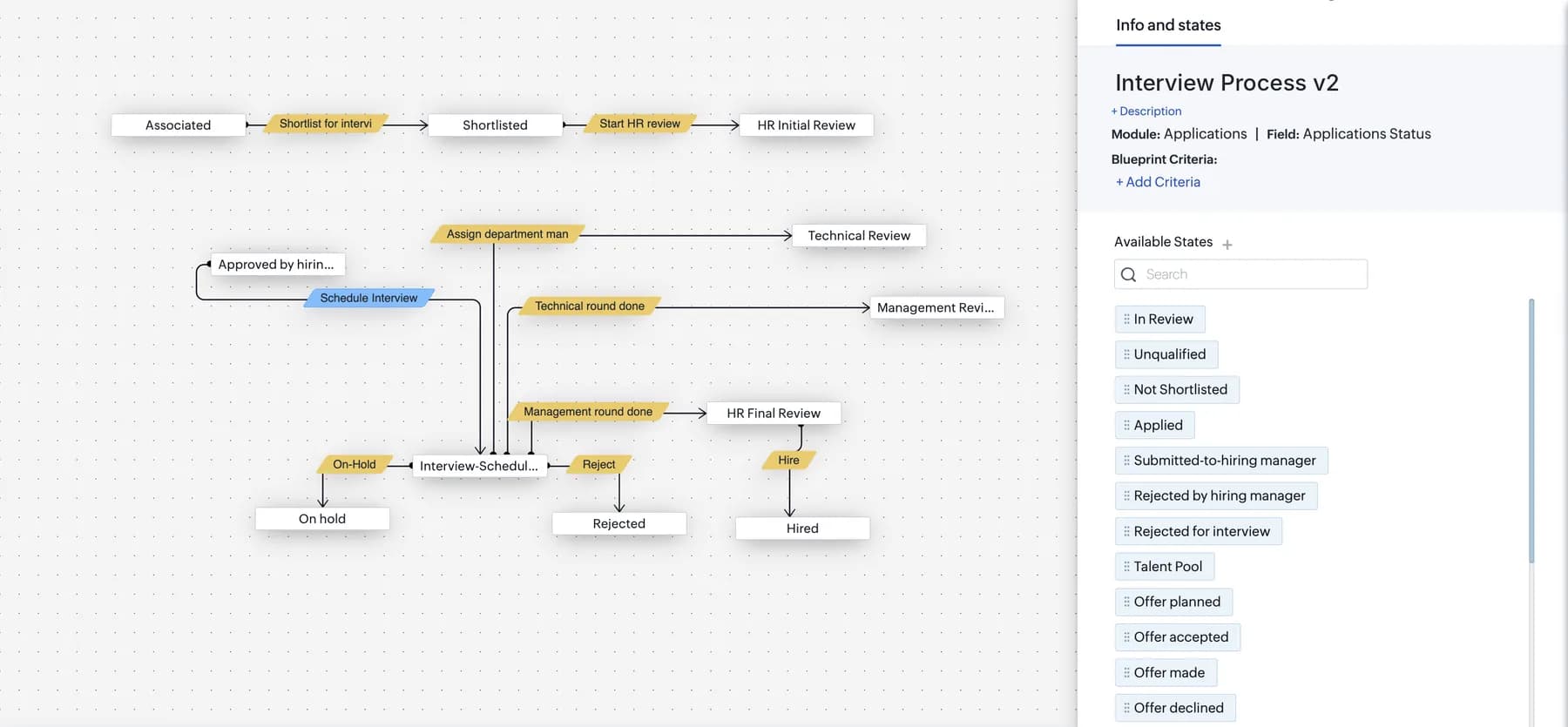This screenshot has width=1568, height=727.
Task: Select the Shortlisted state node
Action: coord(496,125)
